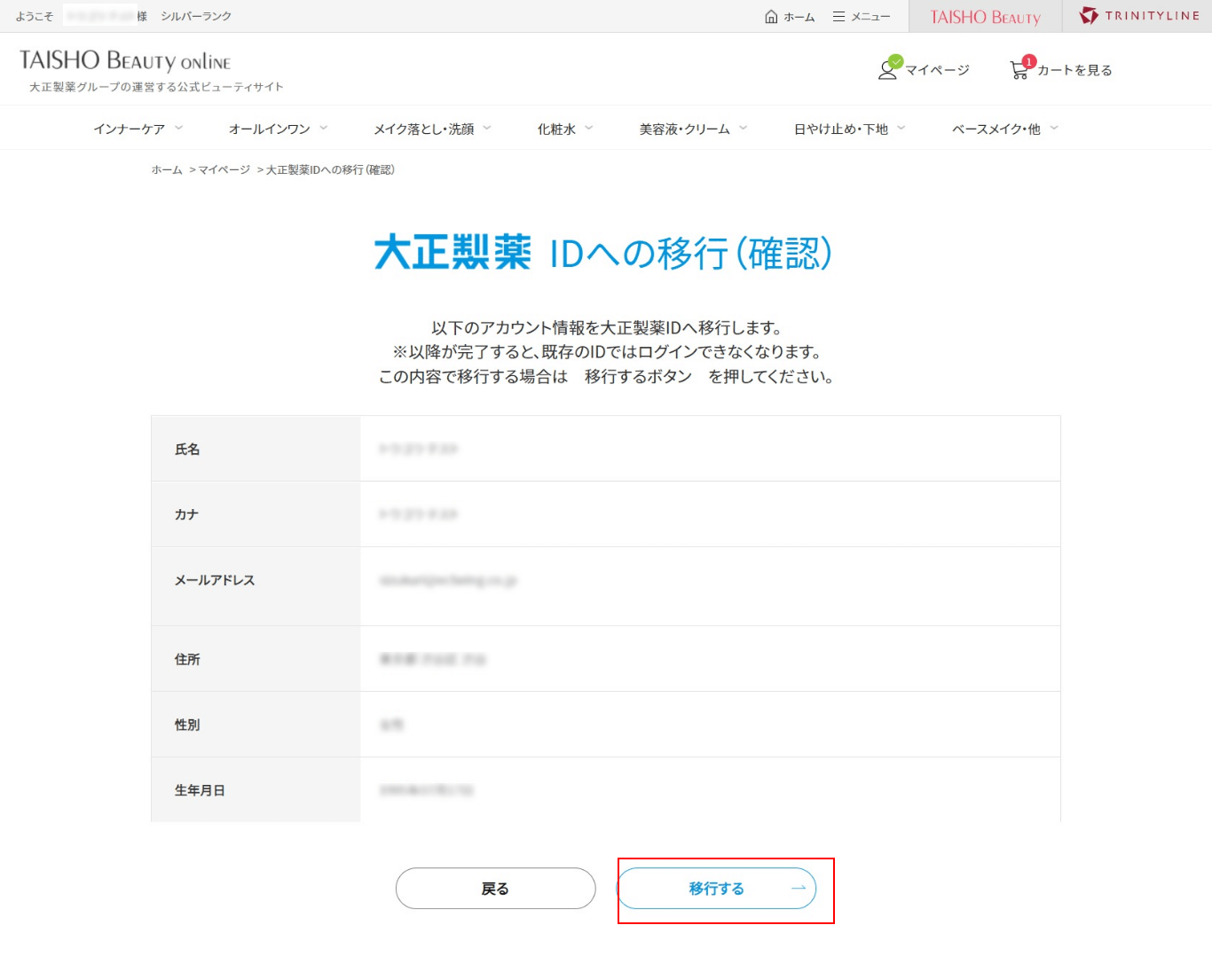Expand chevron next to インナーケア

point(178,128)
